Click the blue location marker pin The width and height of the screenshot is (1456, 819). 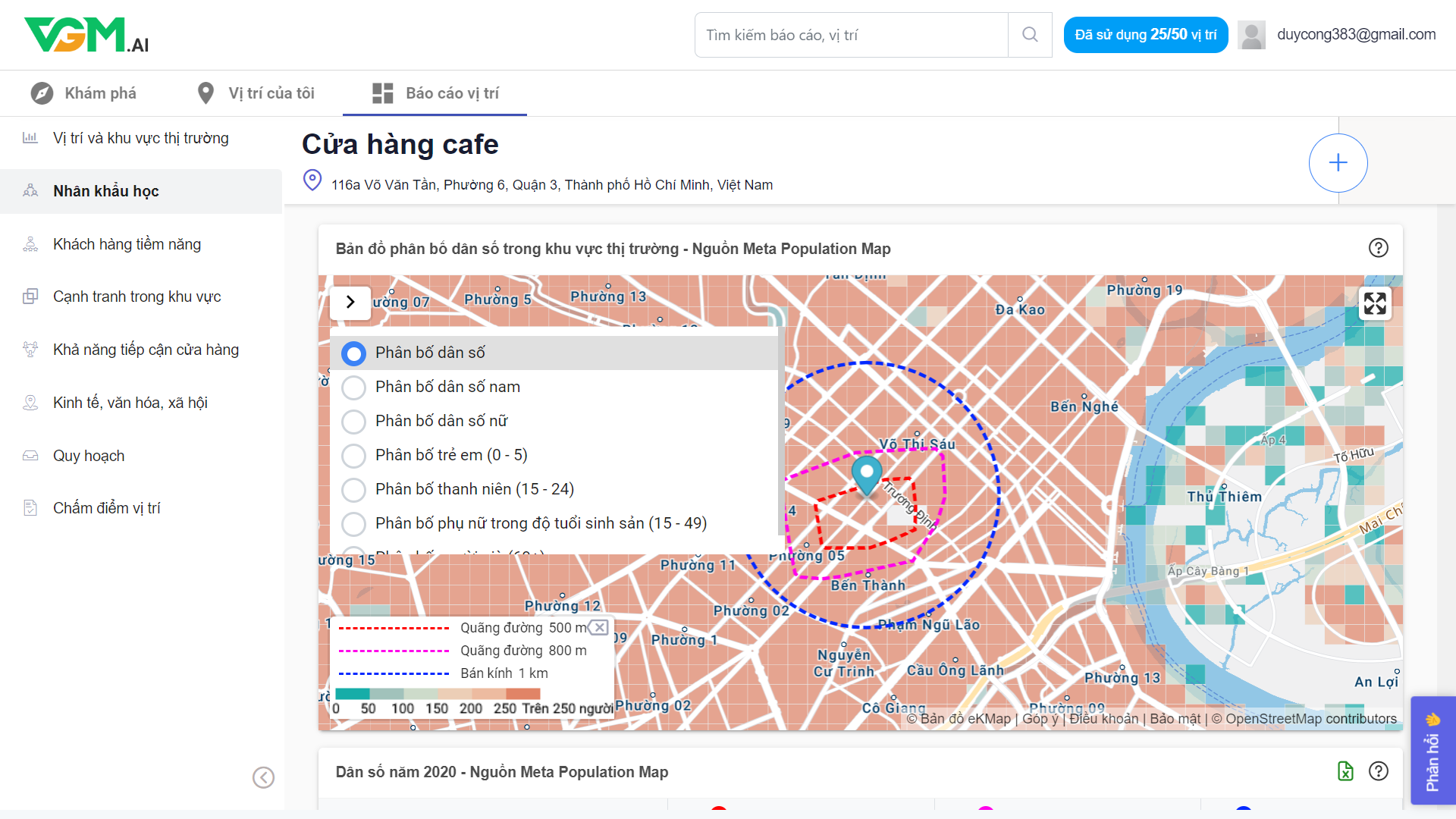point(867,473)
